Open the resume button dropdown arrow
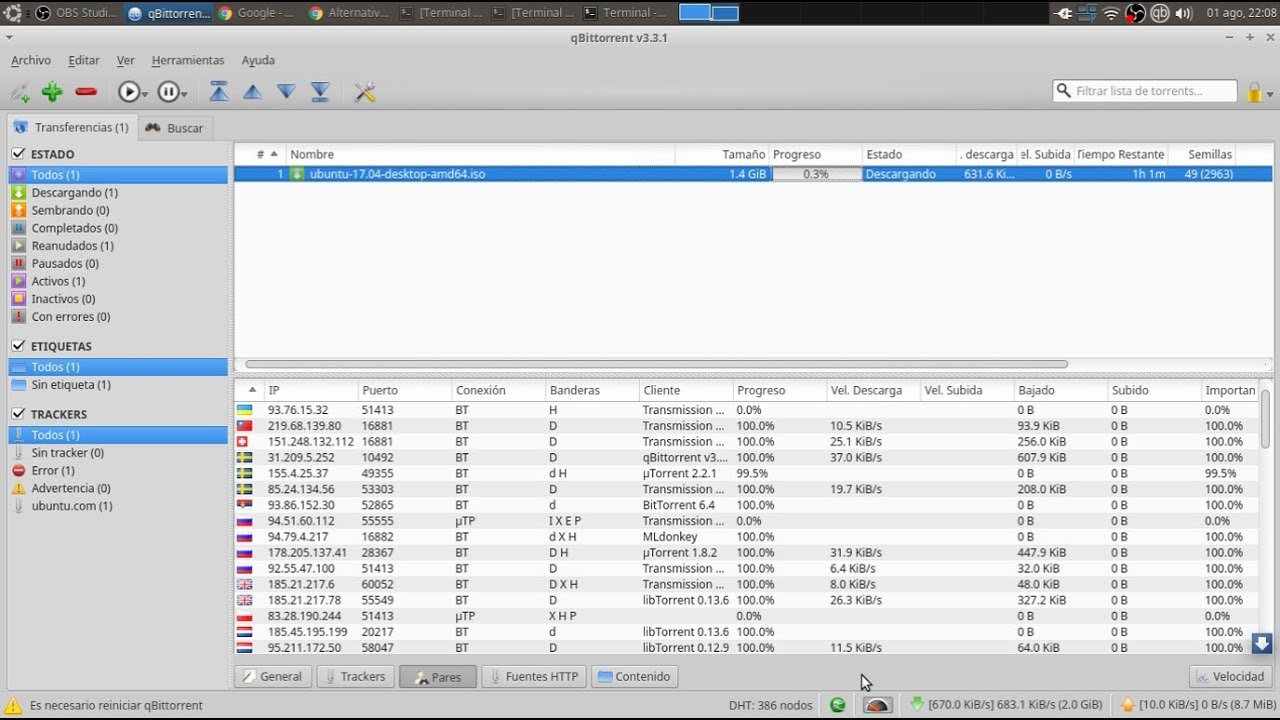The height and width of the screenshot is (720, 1280). click(x=145, y=94)
